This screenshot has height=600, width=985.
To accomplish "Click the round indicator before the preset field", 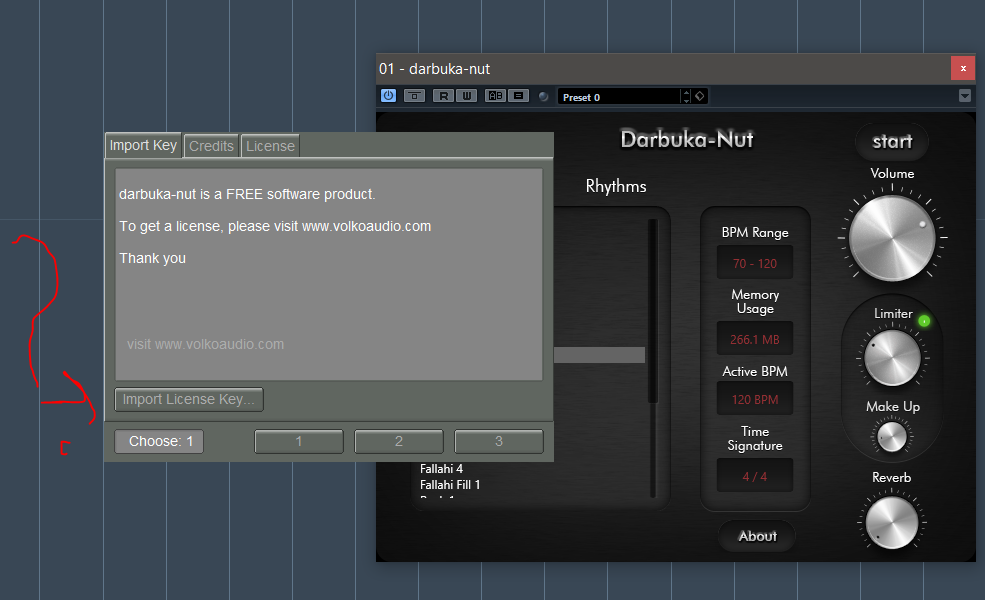I will point(543,96).
